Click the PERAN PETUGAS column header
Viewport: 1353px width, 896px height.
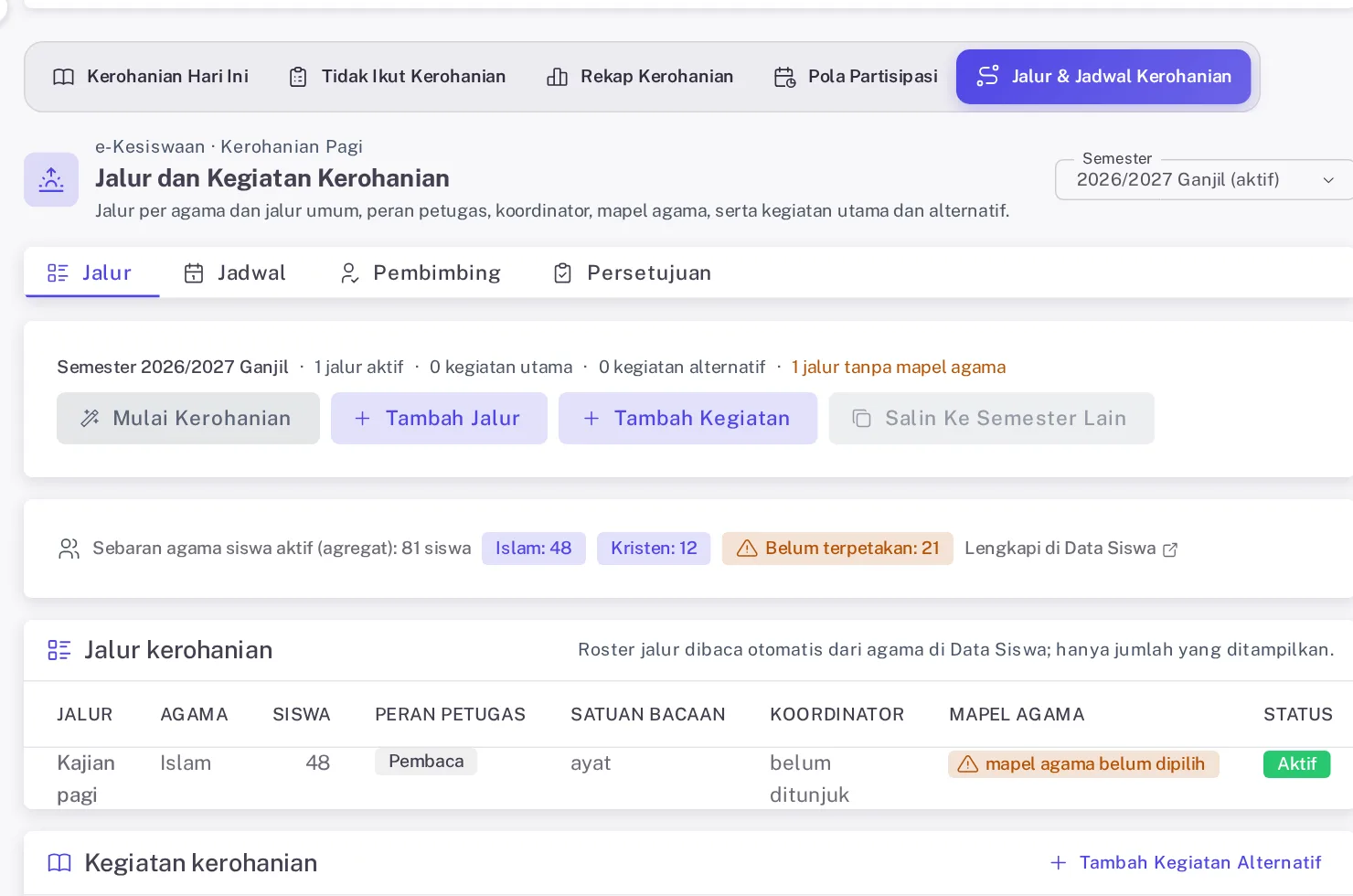pos(451,715)
